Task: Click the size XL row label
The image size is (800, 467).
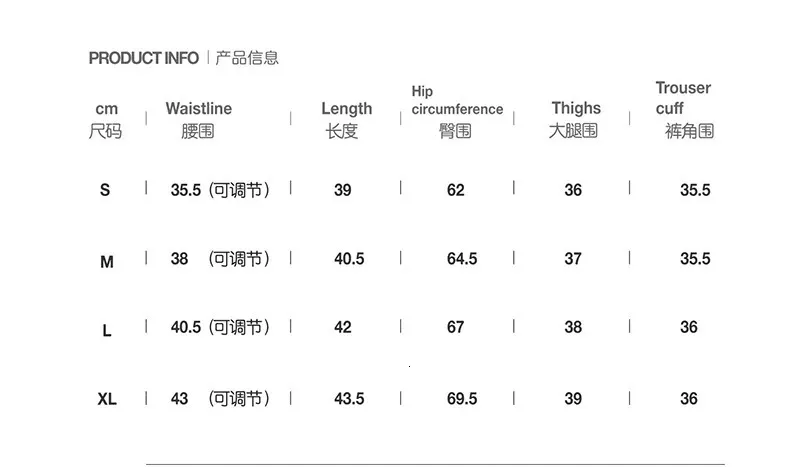Action: pyautogui.click(x=107, y=399)
